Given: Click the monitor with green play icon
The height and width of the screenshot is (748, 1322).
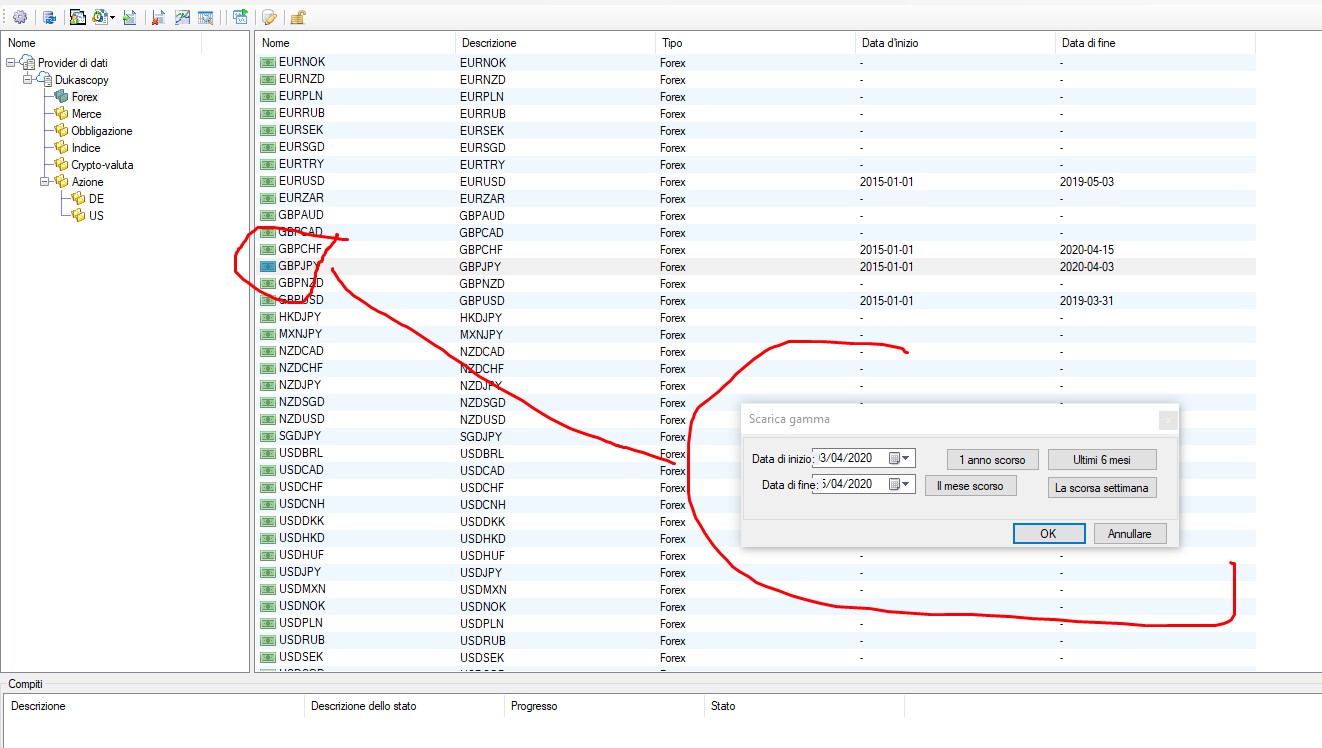Looking at the screenshot, I should pyautogui.click(x=240, y=17).
